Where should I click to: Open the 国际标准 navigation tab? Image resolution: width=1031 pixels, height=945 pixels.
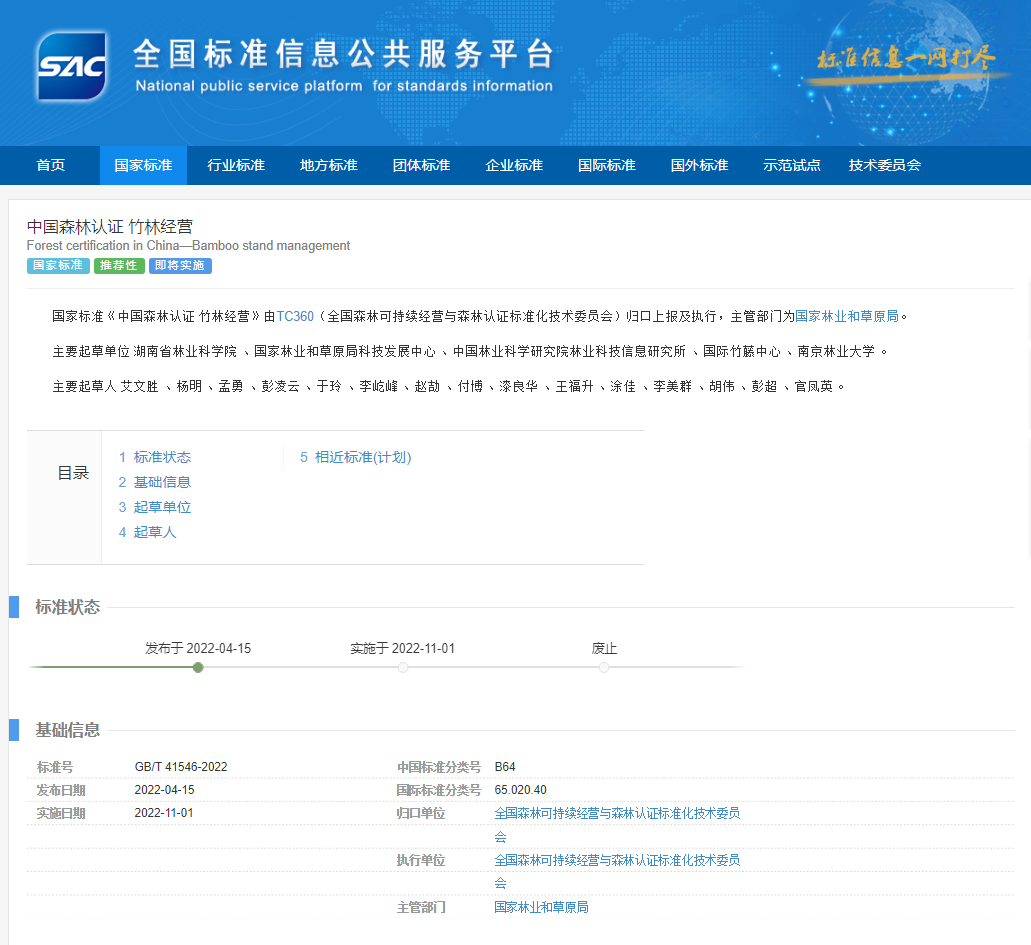pos(606,165)
